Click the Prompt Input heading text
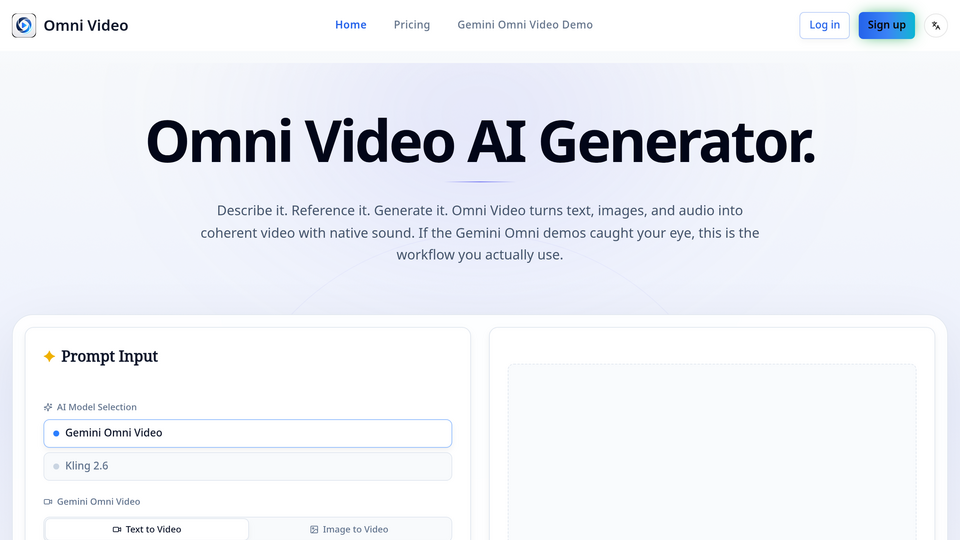Image resolution: width=960 pixels, height=540 pixels. [x=110, y=356]
